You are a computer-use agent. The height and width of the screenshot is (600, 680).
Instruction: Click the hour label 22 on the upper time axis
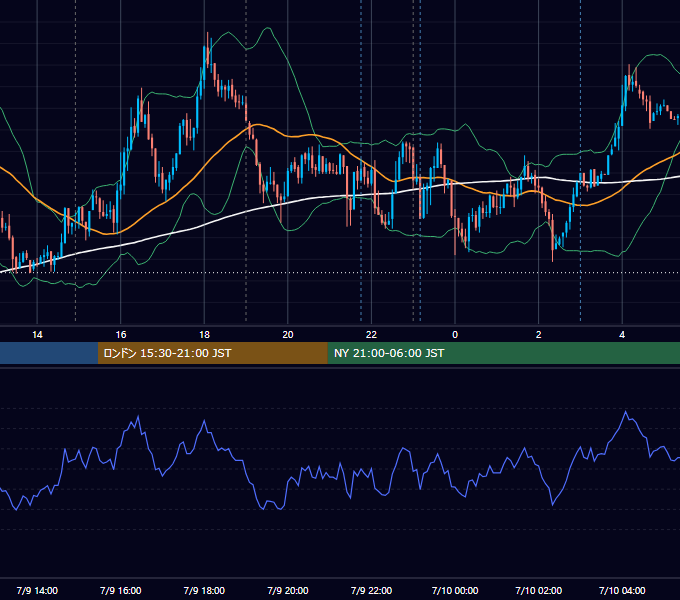pyautogui.click(x=371, y=335)
